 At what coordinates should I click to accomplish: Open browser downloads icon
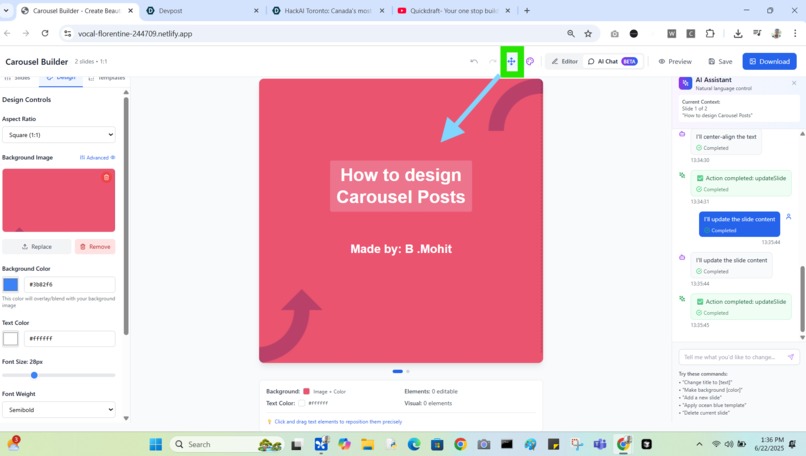[738, 33]
